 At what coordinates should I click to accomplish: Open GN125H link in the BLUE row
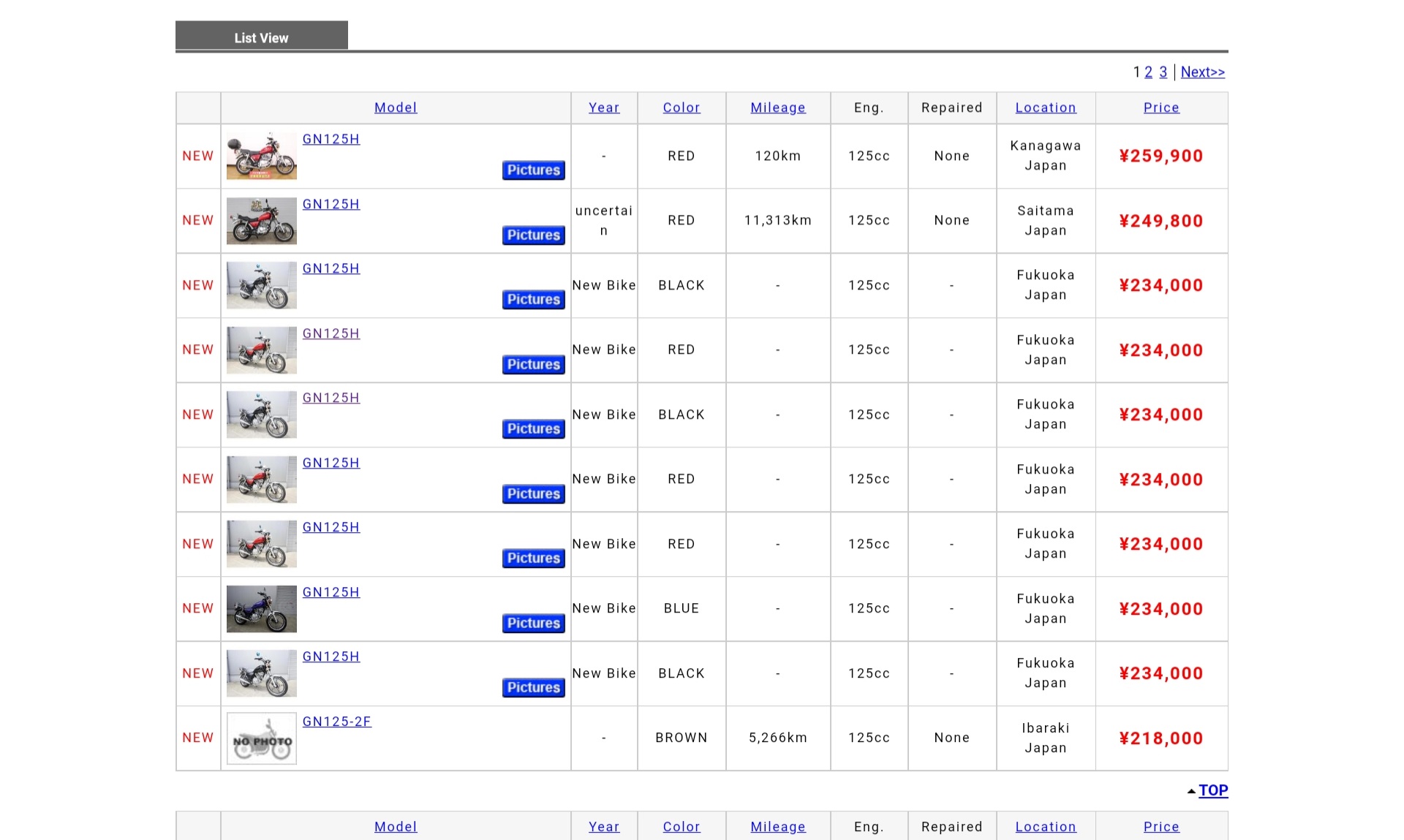(331, 592)
